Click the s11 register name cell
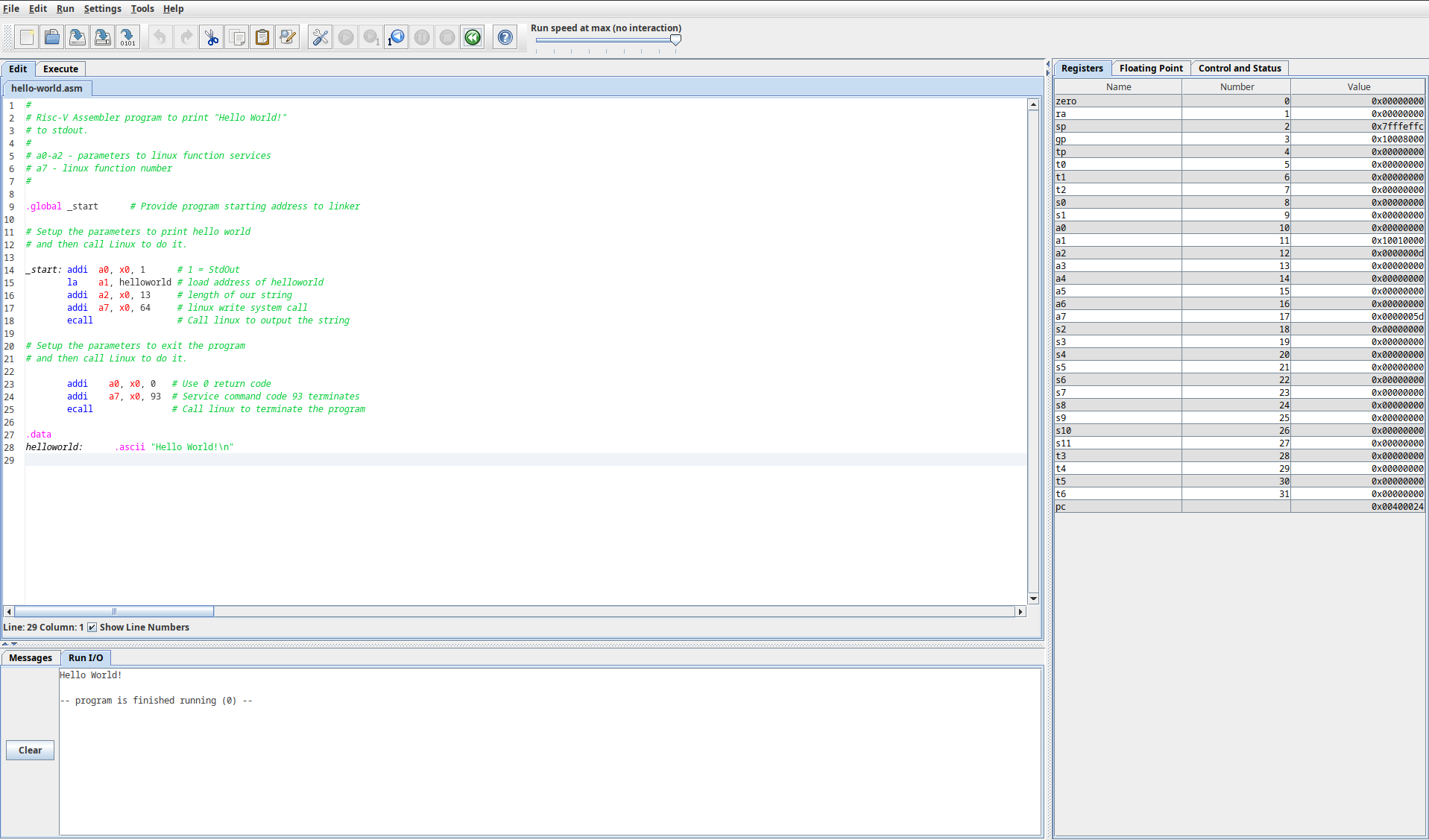The image size is (1429, 840). click(1118, 443)
